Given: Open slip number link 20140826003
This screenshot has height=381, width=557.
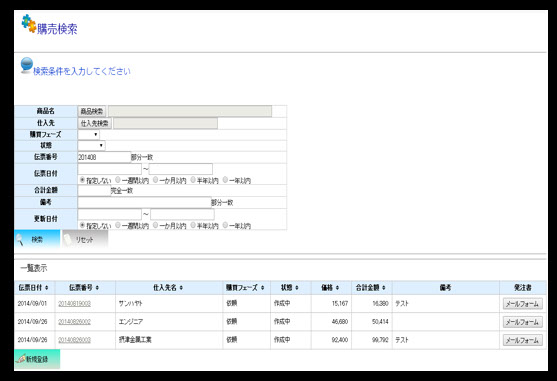Looking at the screenshot, I should tap(74, 340).
